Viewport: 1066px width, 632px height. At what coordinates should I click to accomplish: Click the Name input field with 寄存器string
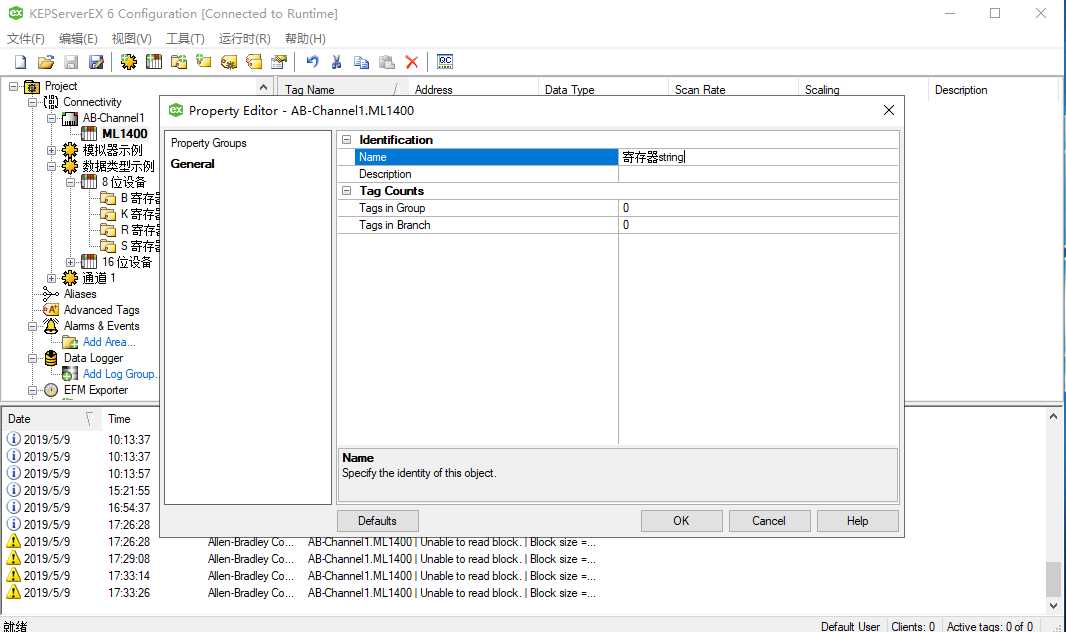pos(758,157)
